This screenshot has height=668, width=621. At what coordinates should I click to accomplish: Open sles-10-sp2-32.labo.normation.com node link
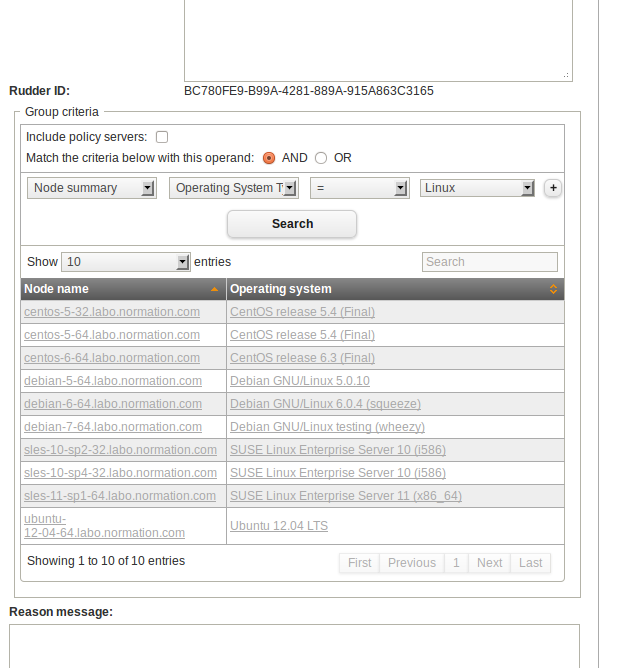click(x=121, y=450)
